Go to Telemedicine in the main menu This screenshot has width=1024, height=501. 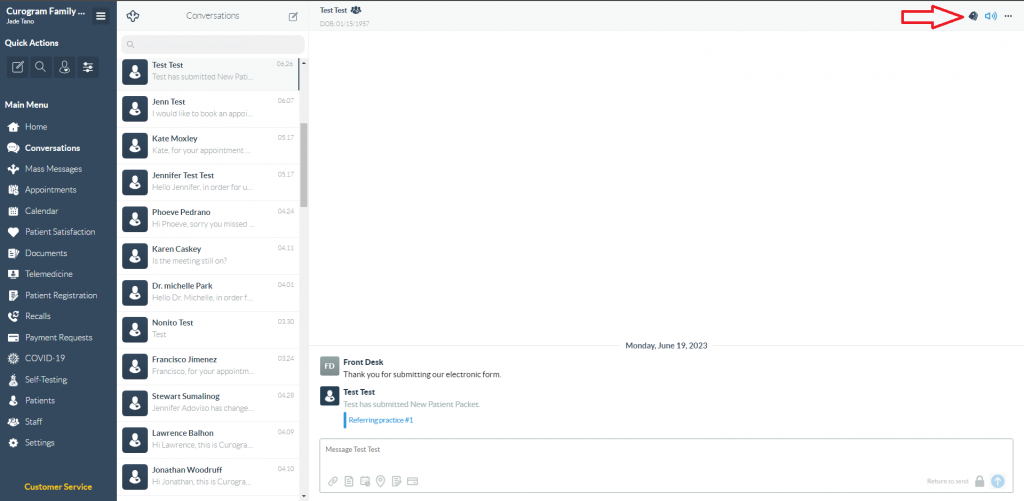click(49, 274)
